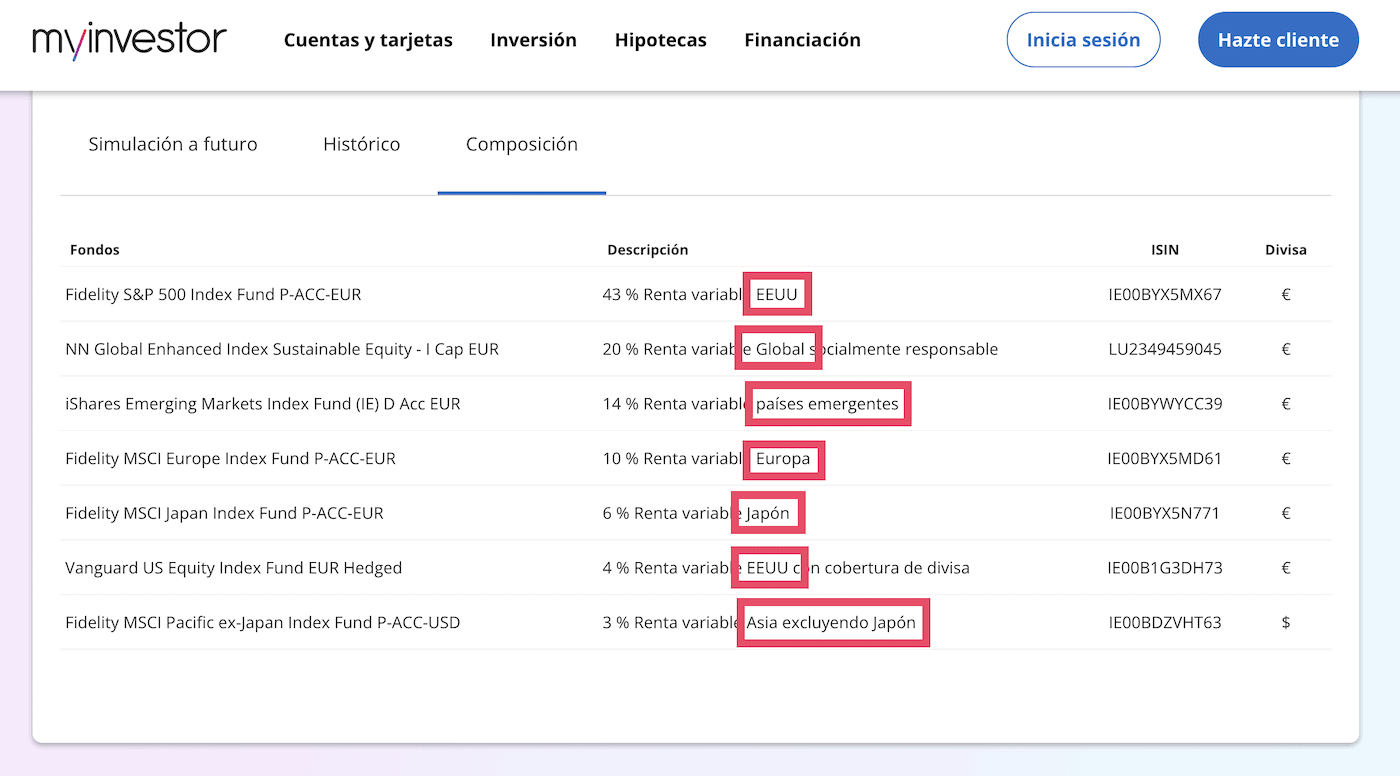This screenshot has height=776, width=1400.
Task: Click ISIN IE00BDZVHT63
Action: pyautogui.click(x=1165, y=622)
